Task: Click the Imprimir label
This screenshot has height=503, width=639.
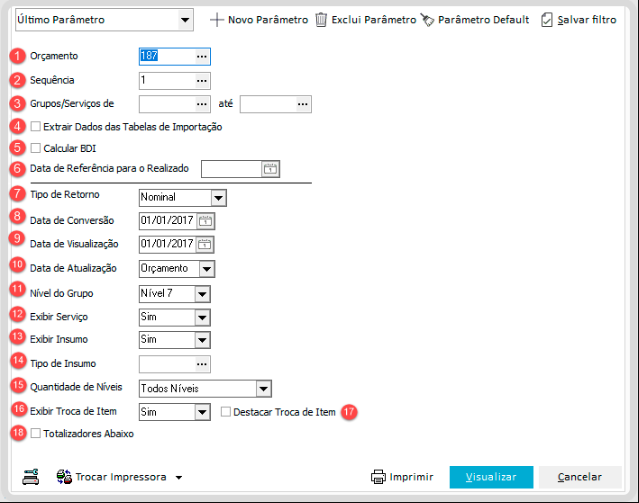Action: (411, 477)
